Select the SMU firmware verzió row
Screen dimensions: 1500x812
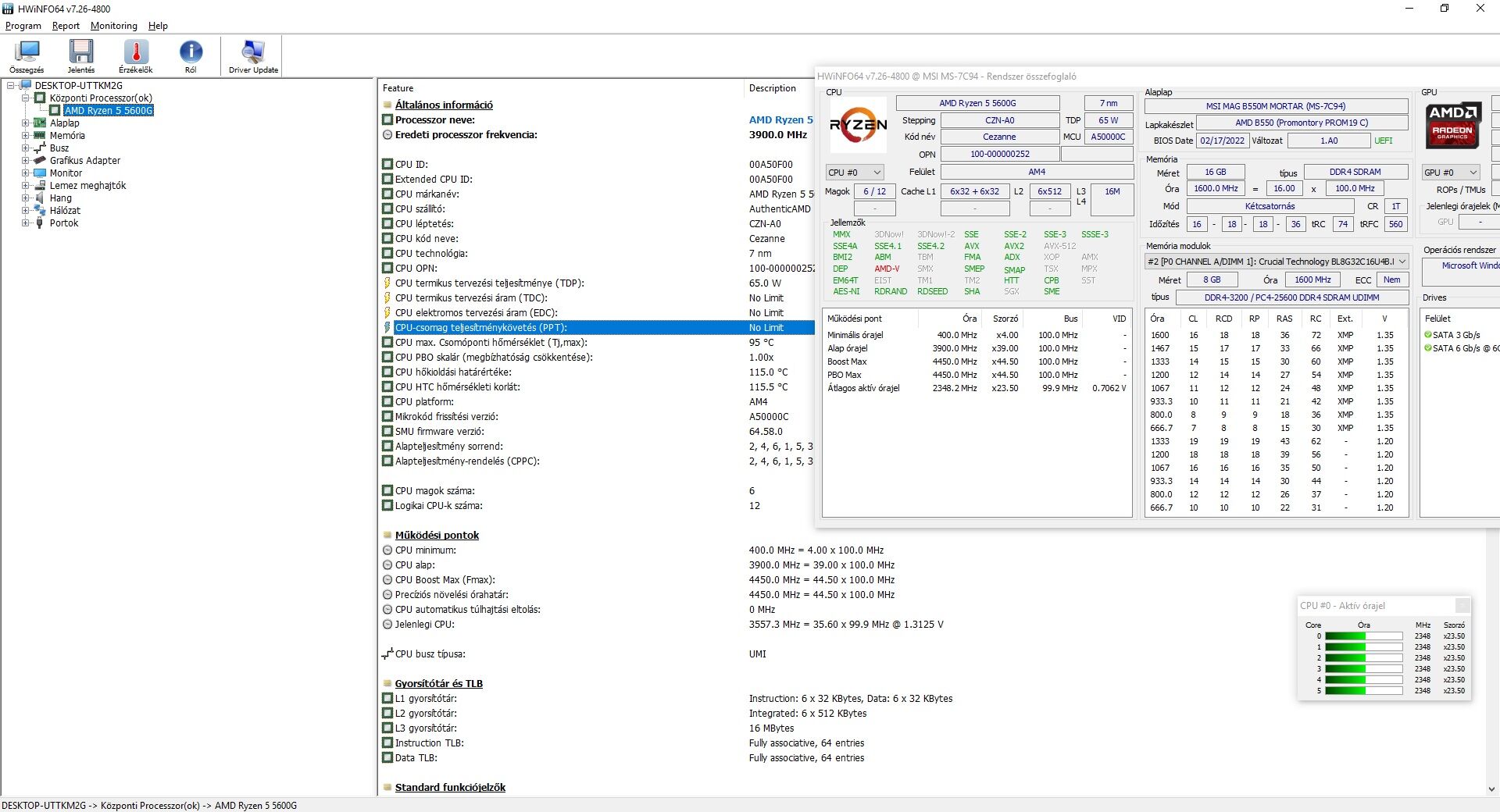pyautogui.click(x=597, y=431)
